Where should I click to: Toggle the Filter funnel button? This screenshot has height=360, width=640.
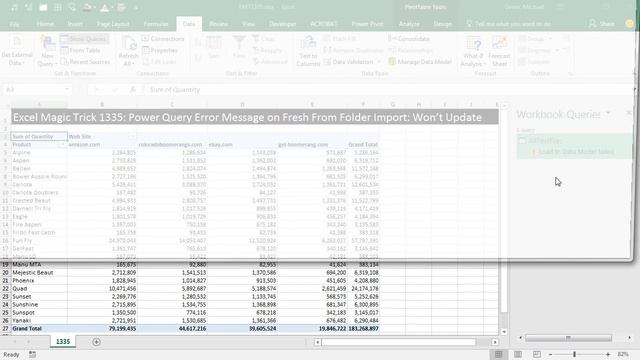[x=239, y=47]
